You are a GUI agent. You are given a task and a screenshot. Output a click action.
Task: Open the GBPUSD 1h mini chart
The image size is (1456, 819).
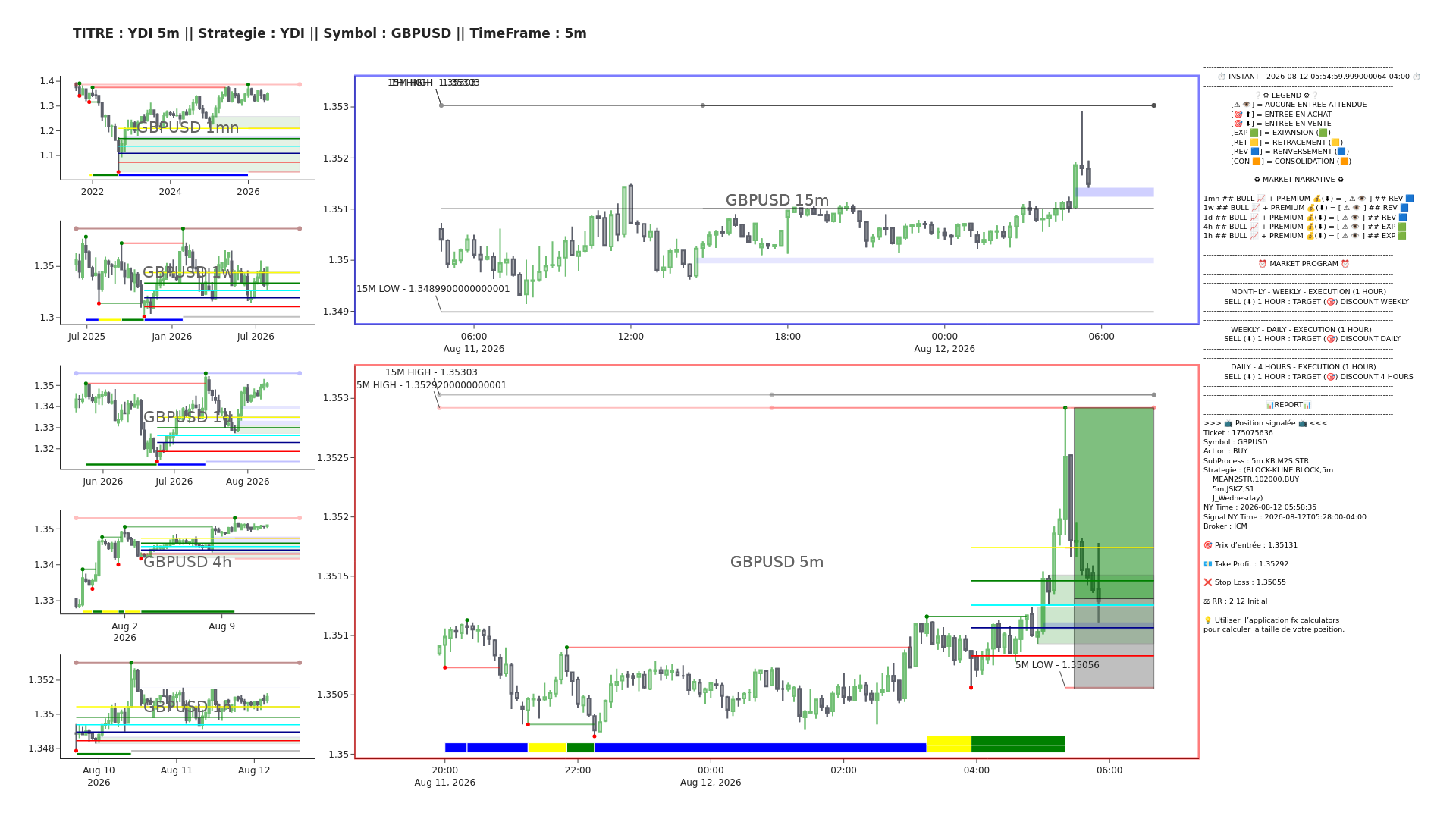187,707
